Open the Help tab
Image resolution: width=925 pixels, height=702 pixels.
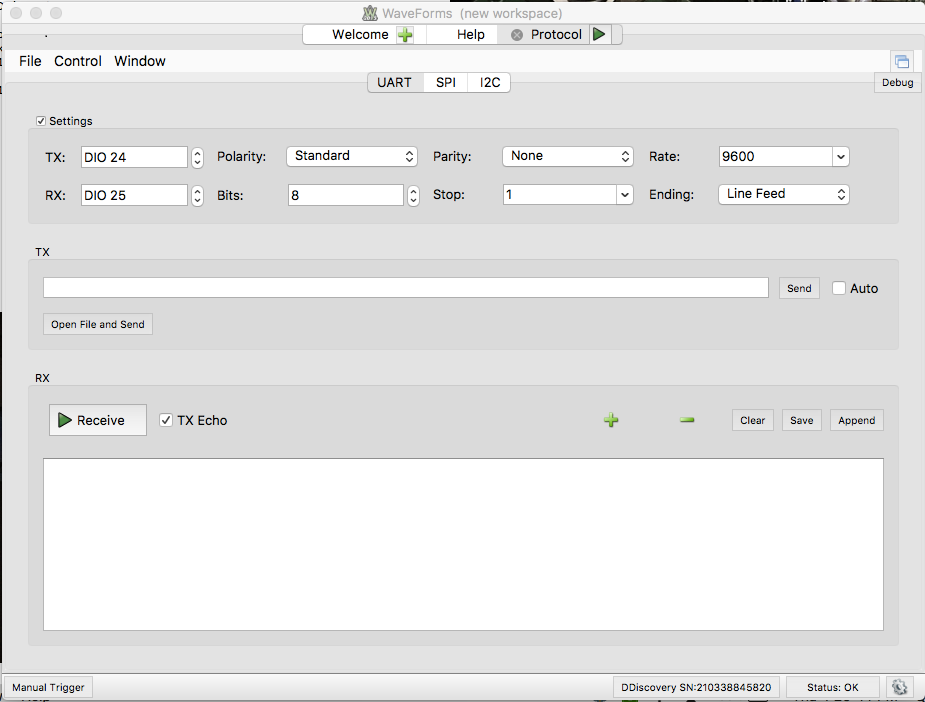point(470,35)
